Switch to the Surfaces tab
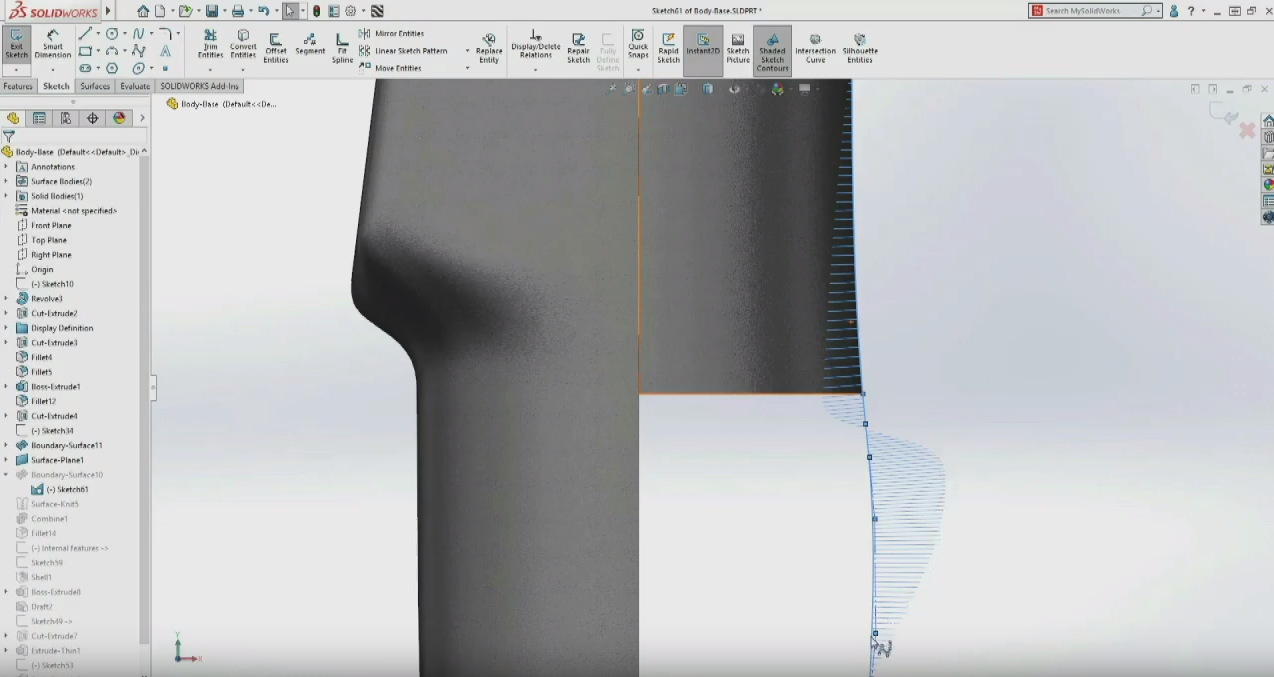Image resolution: width=1274 pixels, height=677 pixels. tap(95, 86)
